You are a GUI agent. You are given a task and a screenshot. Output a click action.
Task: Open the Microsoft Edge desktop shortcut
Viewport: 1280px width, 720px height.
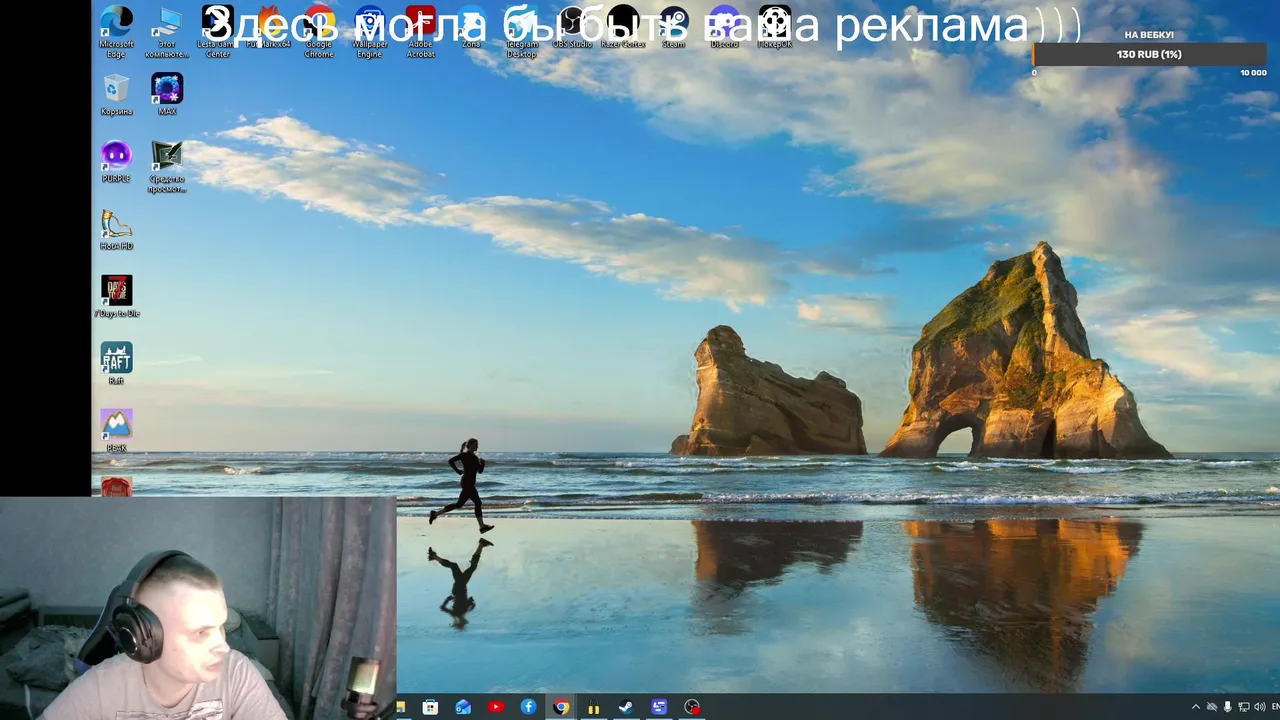coord(116,32)
